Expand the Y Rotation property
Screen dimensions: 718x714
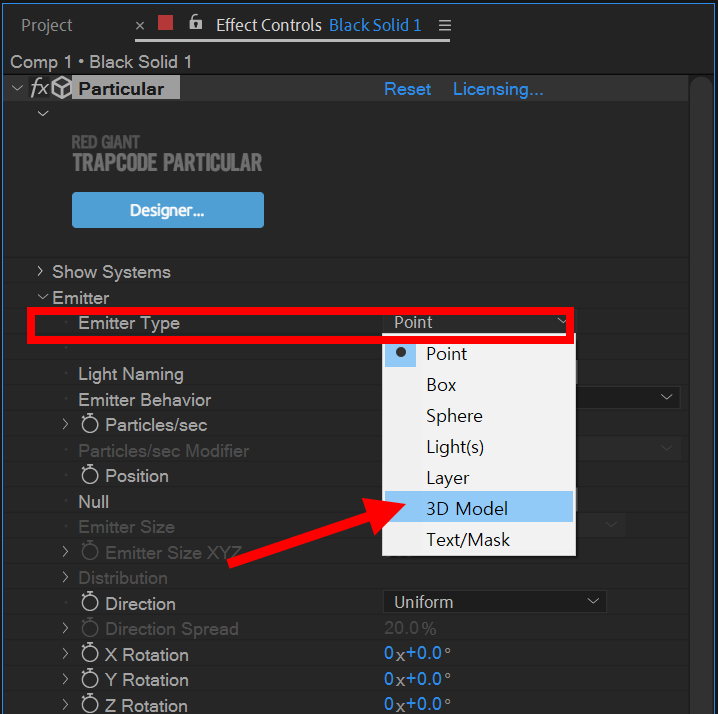[65, 679]
